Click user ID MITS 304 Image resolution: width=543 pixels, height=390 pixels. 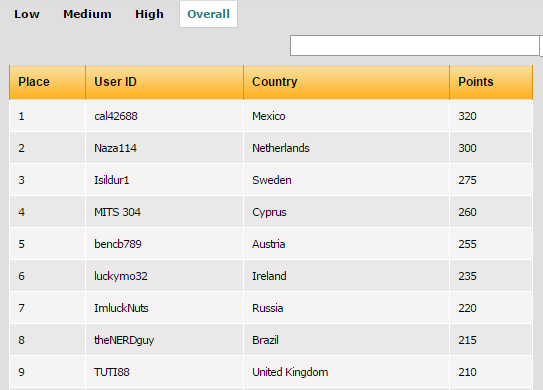click(117, 212)
